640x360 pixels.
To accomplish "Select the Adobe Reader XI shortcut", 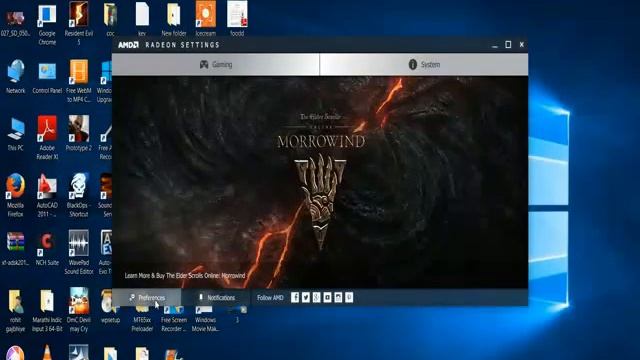I will (47, 138).
